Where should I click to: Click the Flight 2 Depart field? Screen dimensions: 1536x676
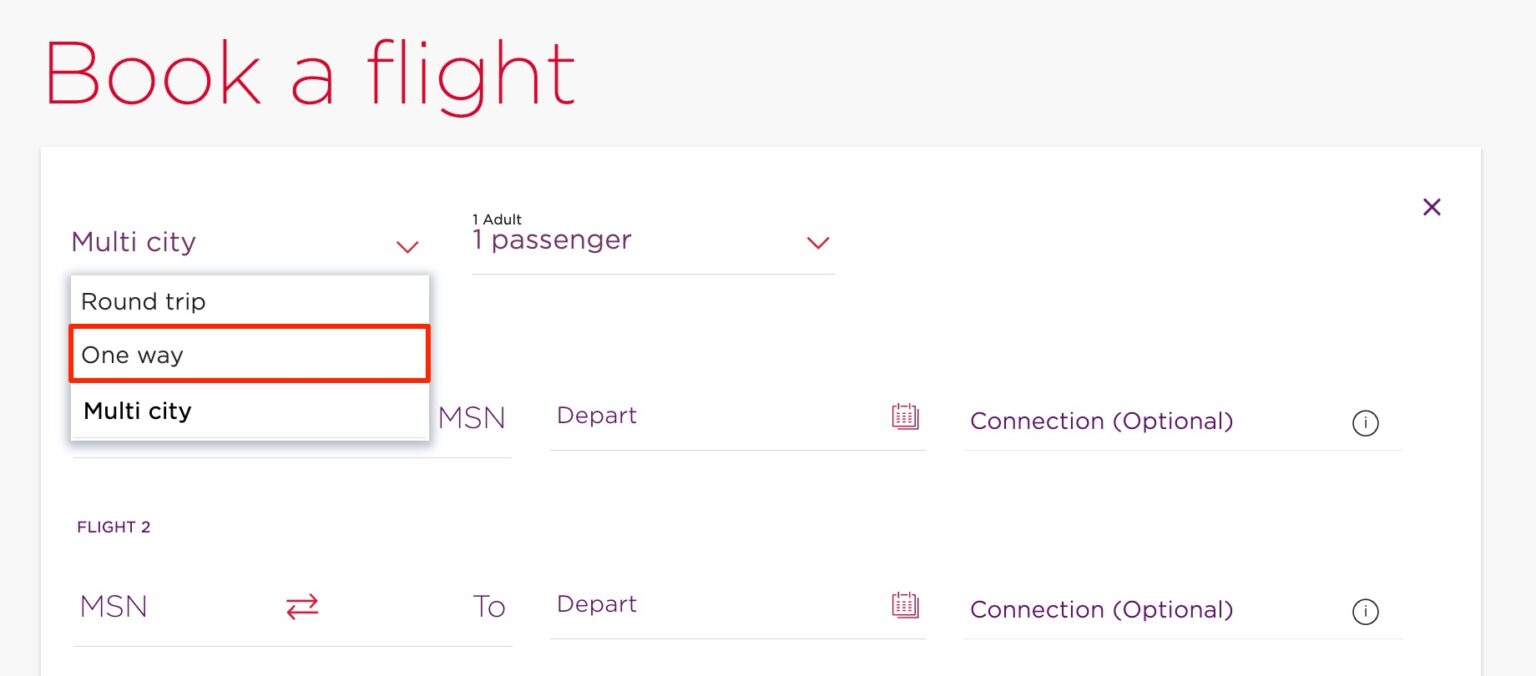tap(597, 604)
